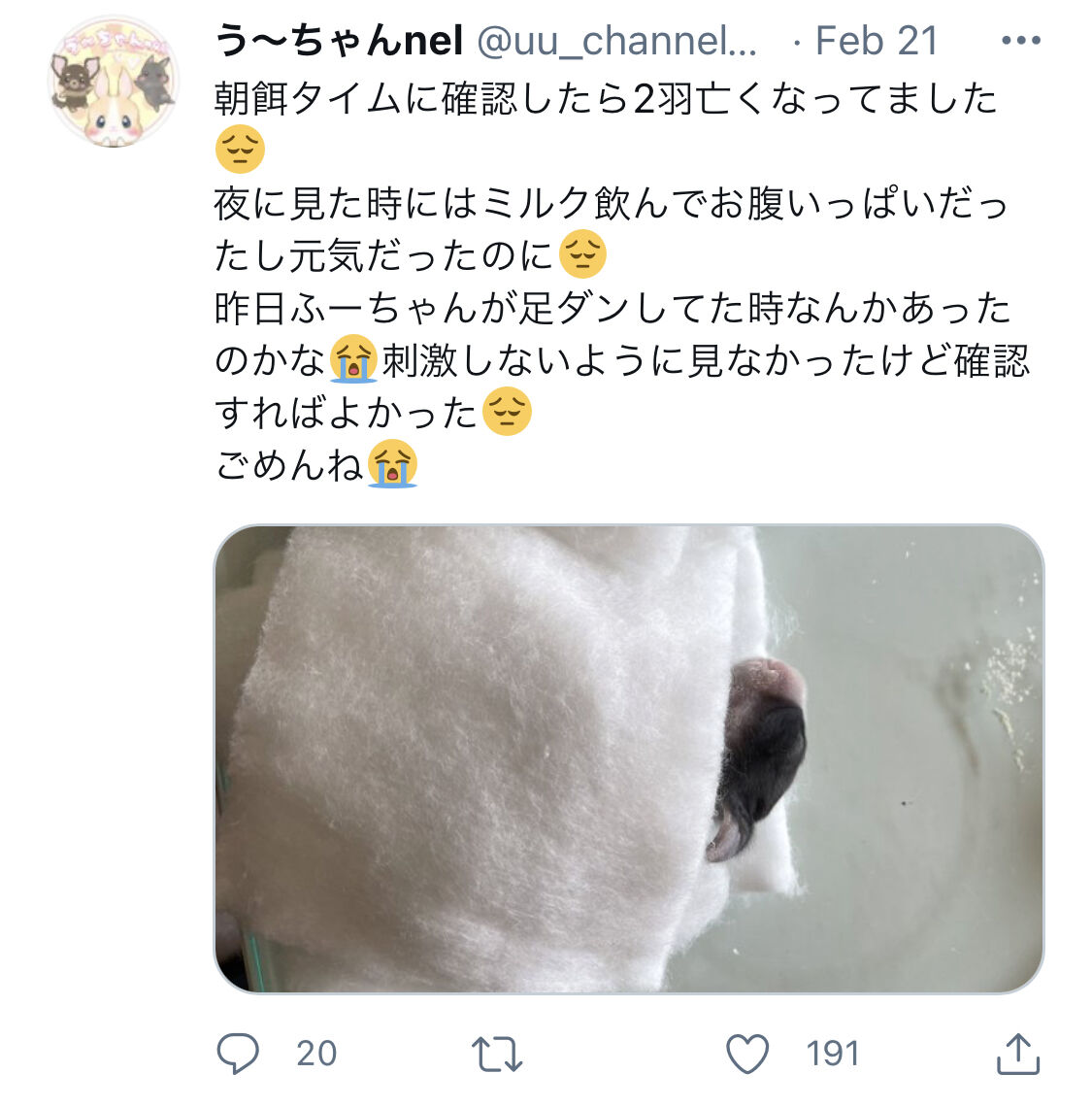This screenshot has height=1107, width=1092.
Task: Click the pensive emoji after すればよかった
Action: [507, 412]
